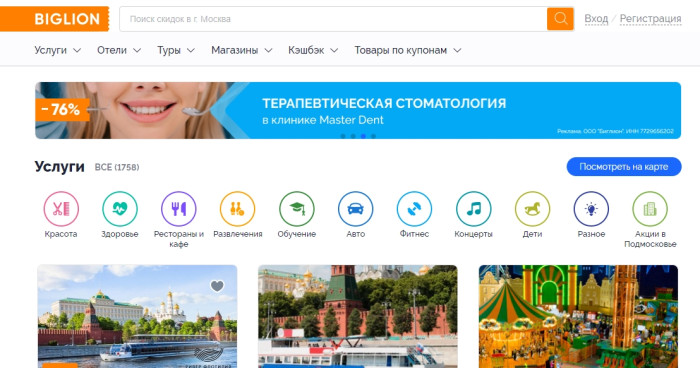This screenshot has height=368, width=700.
Task: Expand the Услуги dropdown menu
Action: [x=58, y=50]
